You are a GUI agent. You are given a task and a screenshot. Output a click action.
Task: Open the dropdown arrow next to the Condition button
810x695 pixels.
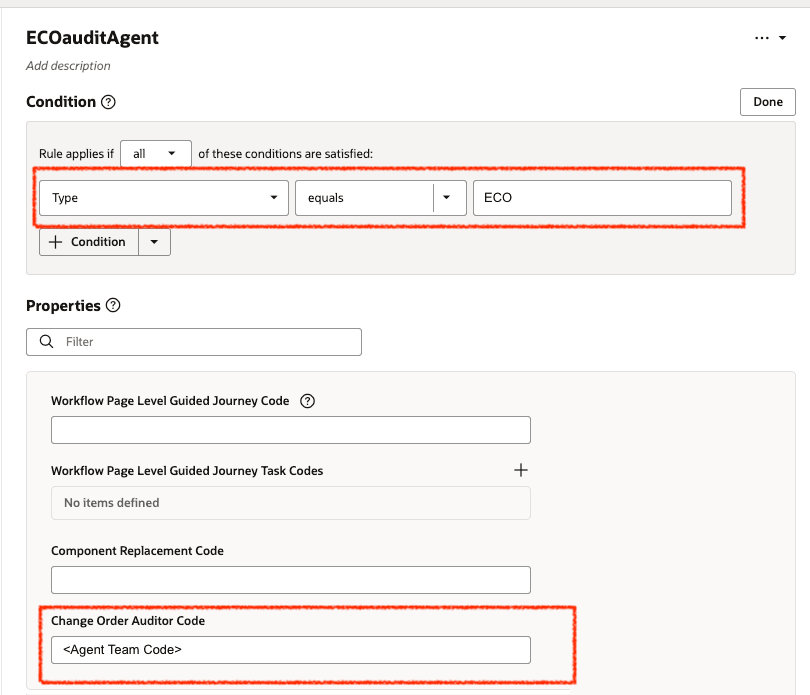(156, 241)
